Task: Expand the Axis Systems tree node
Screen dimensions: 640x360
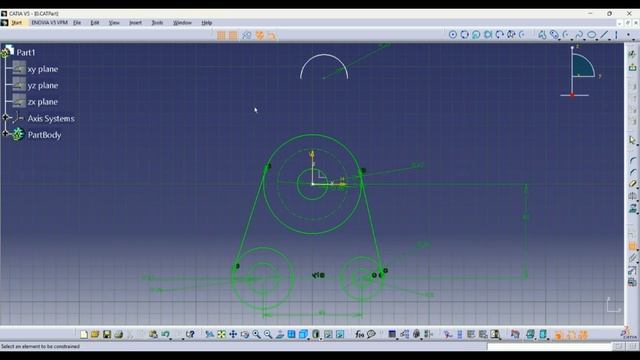Action: [x=5, y=118]
